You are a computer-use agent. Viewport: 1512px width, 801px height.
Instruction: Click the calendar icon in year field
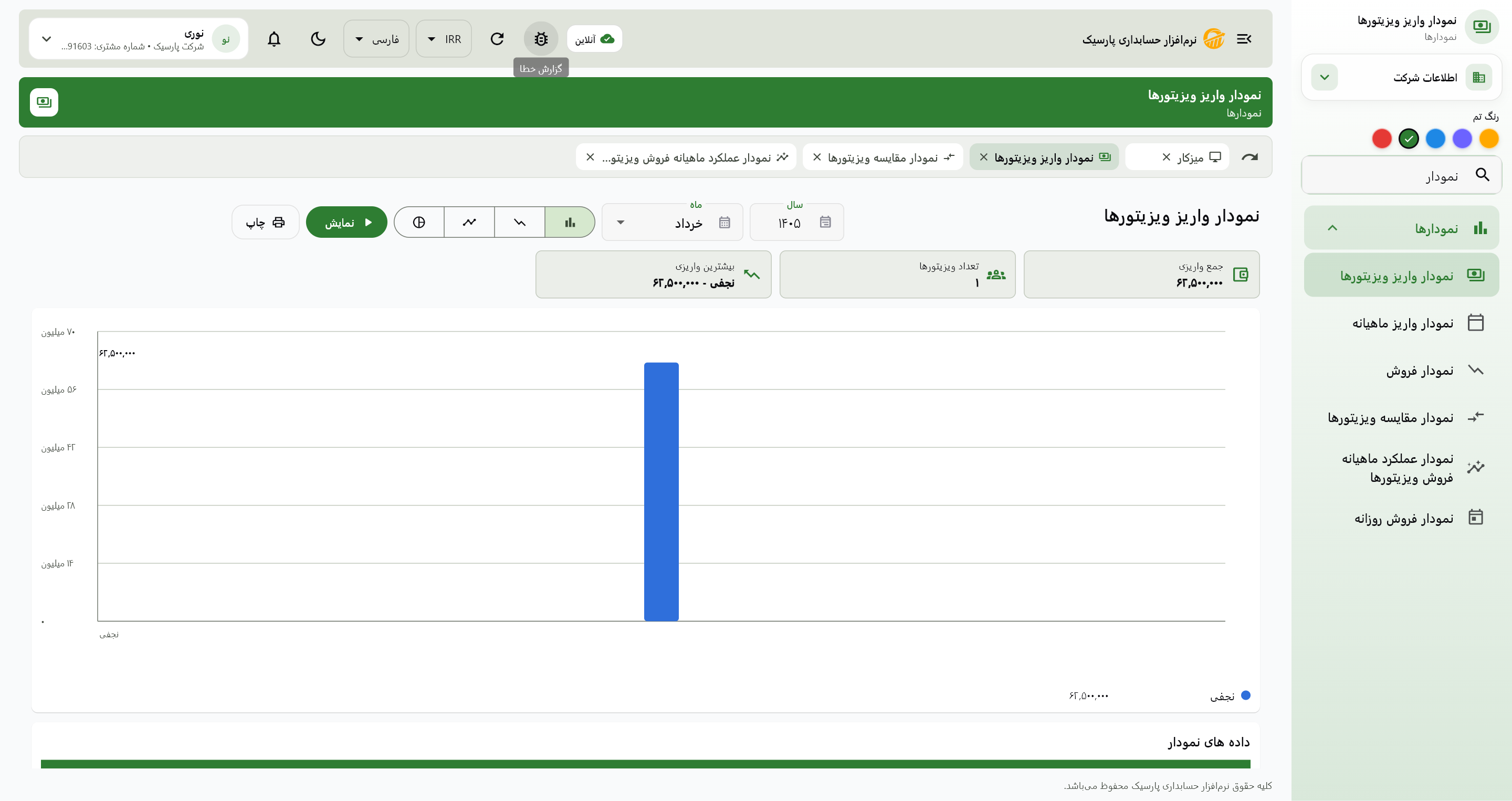[825, 222]
